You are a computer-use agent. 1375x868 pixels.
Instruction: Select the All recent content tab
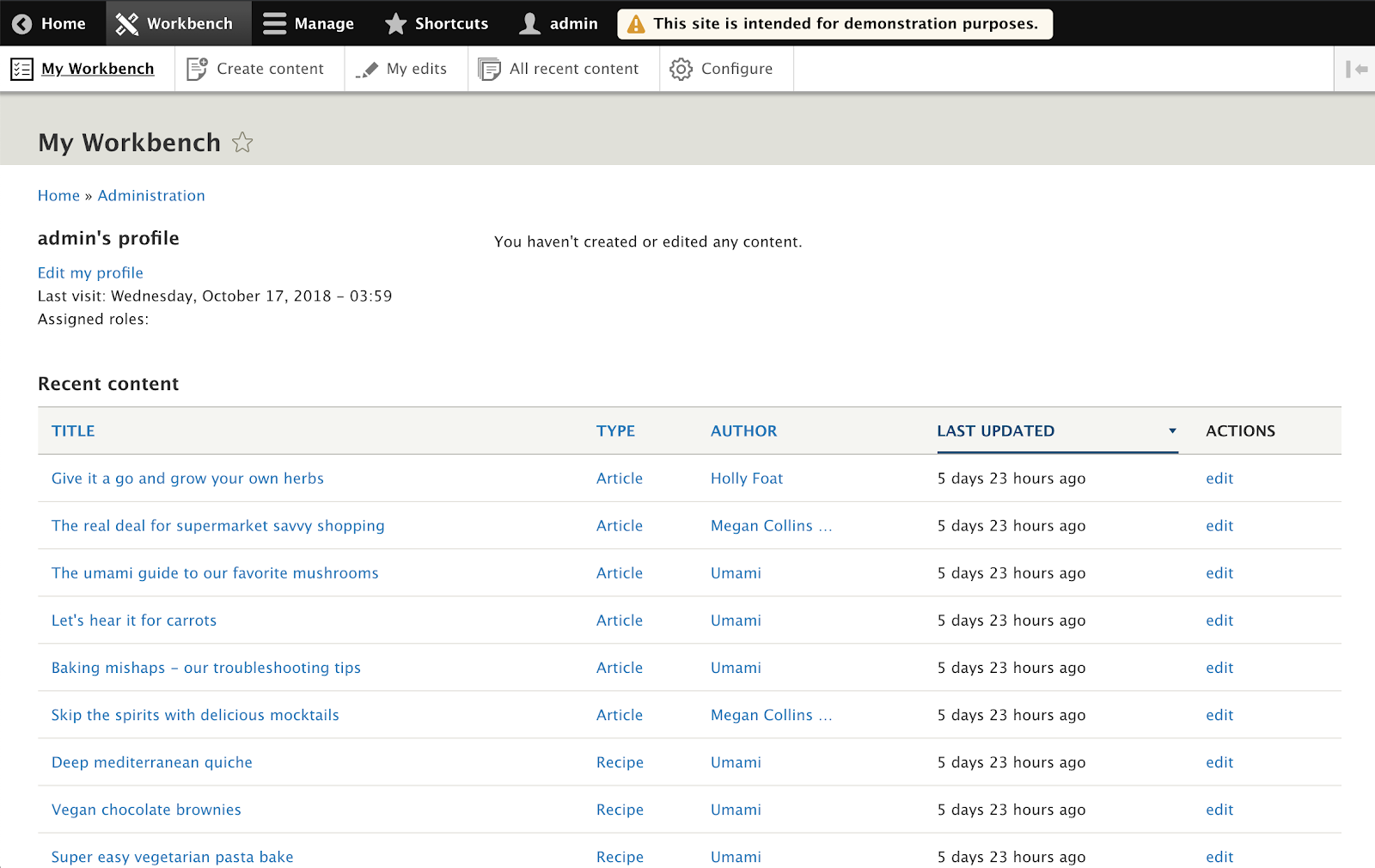pyautogui.click(x=564, y=69)
